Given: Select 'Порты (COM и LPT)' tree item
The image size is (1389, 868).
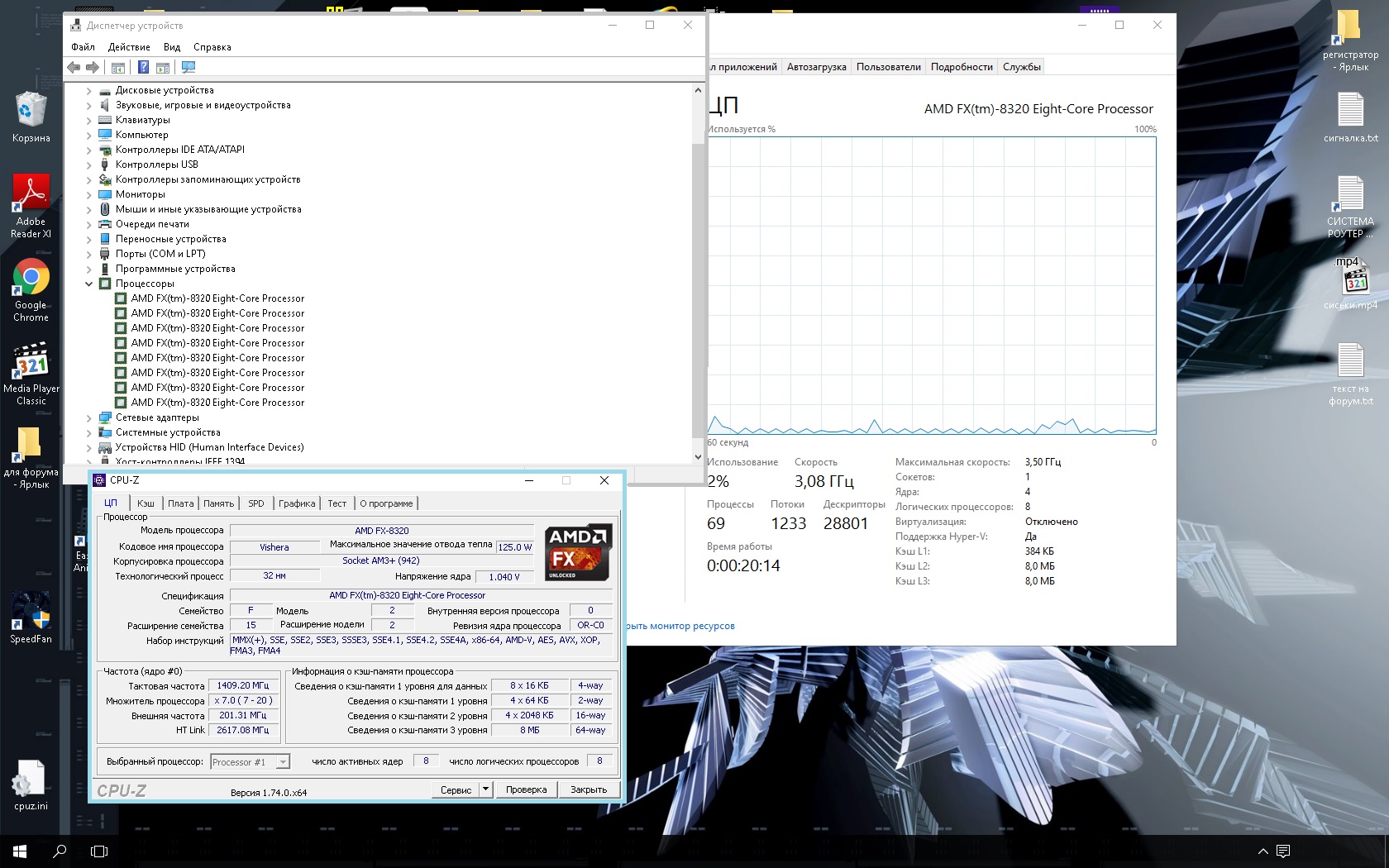Looking at the screenshot, I should [x=160, y=254].
